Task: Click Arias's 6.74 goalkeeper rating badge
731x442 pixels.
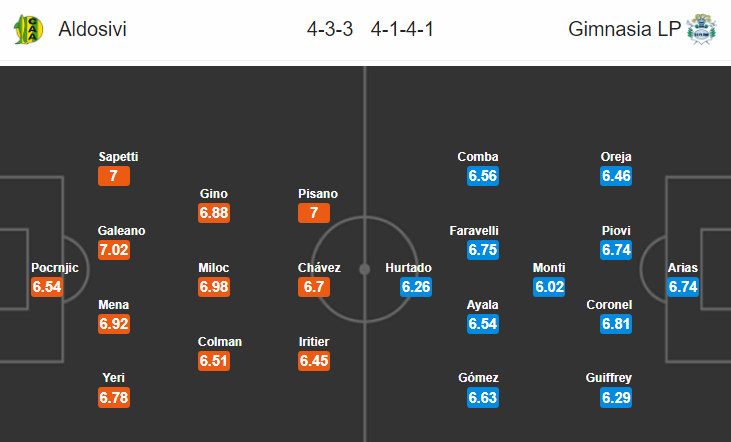Action: (x=683, y=287)
